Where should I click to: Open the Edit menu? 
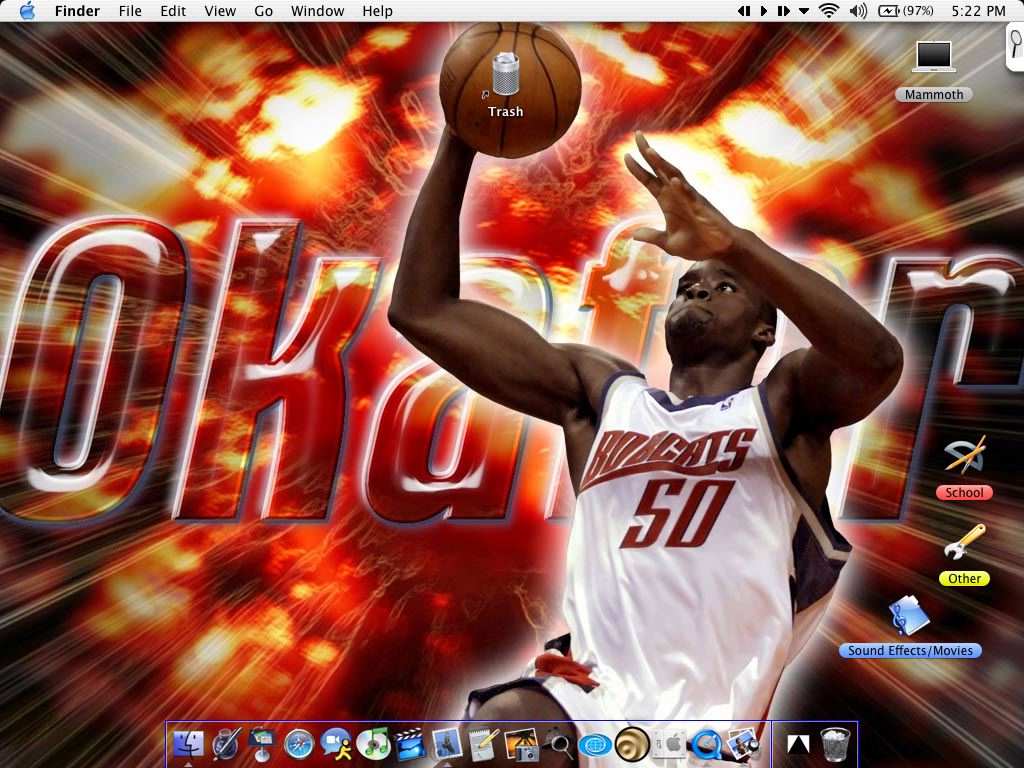point(173,11)
